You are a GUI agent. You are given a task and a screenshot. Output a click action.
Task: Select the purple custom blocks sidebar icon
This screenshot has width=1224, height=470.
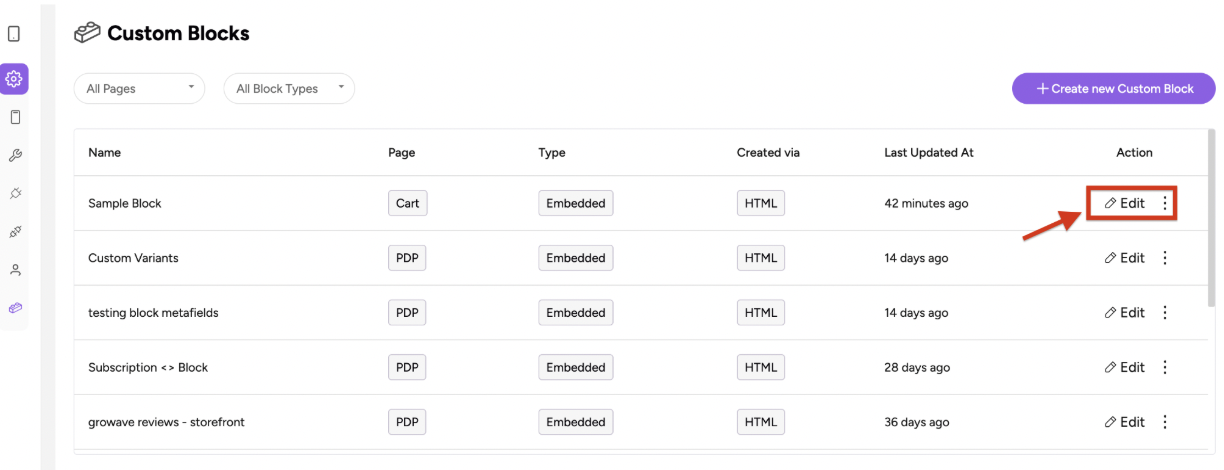click(x=14, y=308)
